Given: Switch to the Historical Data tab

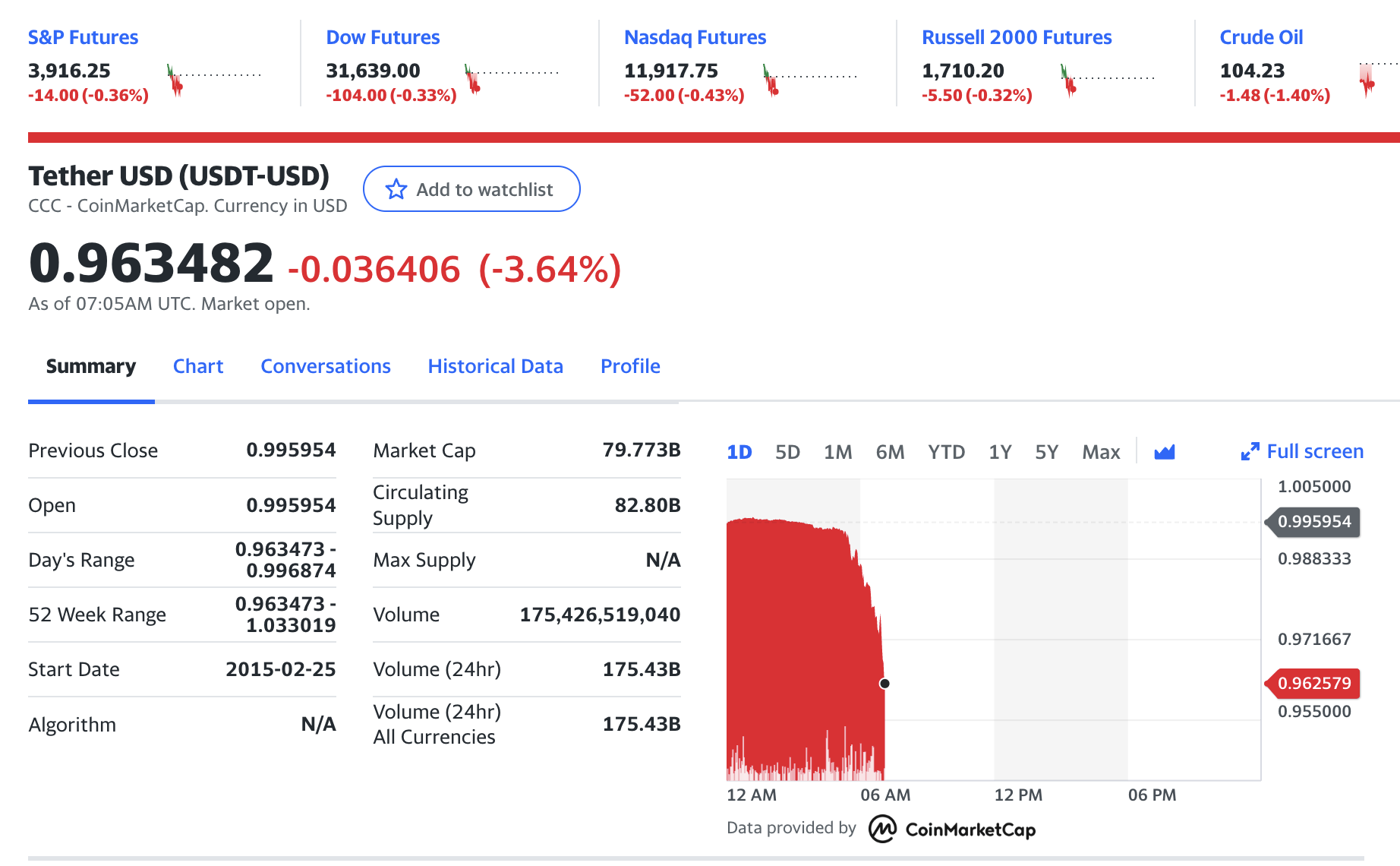Looking at the screenshot, I should [x=495, y=366].
